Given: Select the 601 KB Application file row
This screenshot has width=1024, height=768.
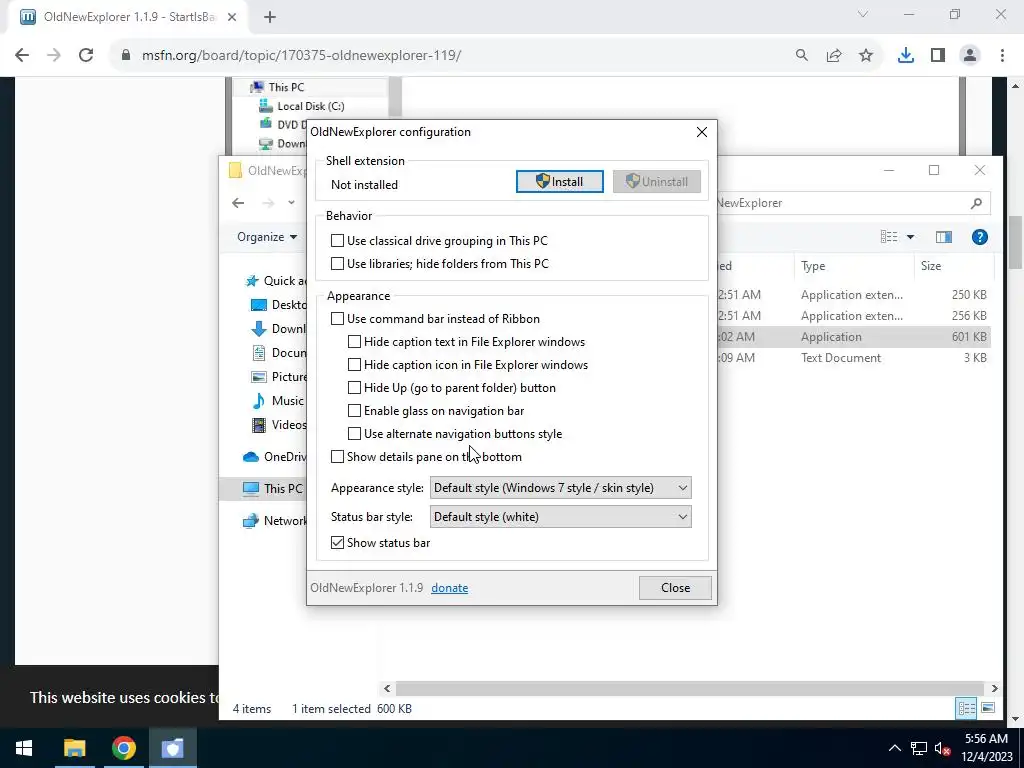Looking at the screenshot, I should 854,337.
